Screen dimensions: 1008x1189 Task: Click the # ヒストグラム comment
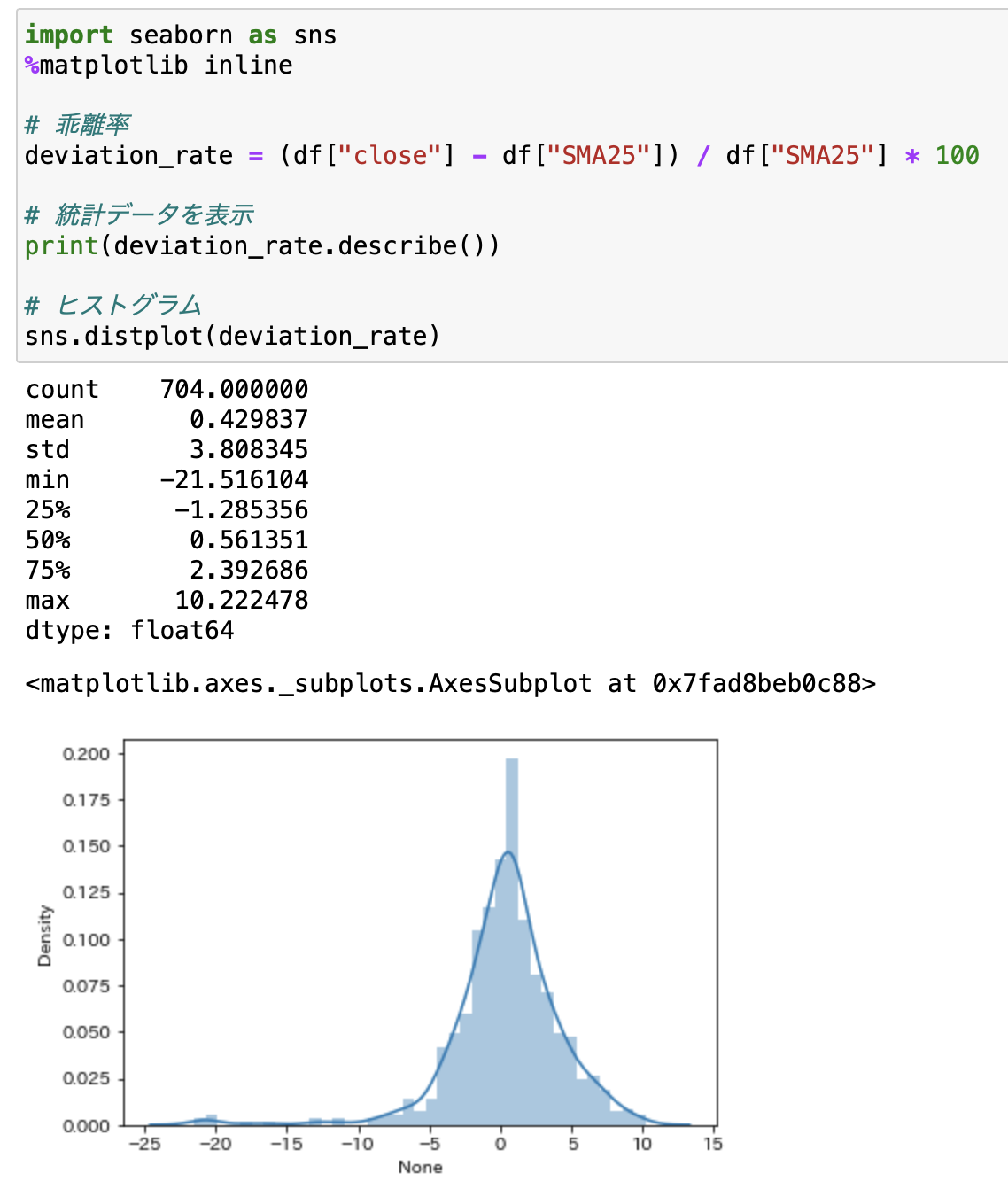click(113, 306)
